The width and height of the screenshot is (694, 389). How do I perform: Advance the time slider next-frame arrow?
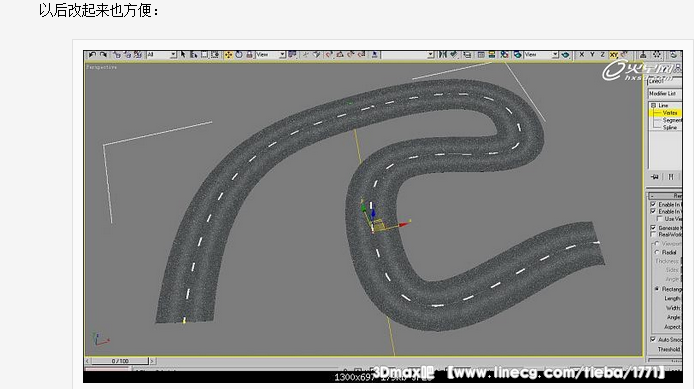152,361
